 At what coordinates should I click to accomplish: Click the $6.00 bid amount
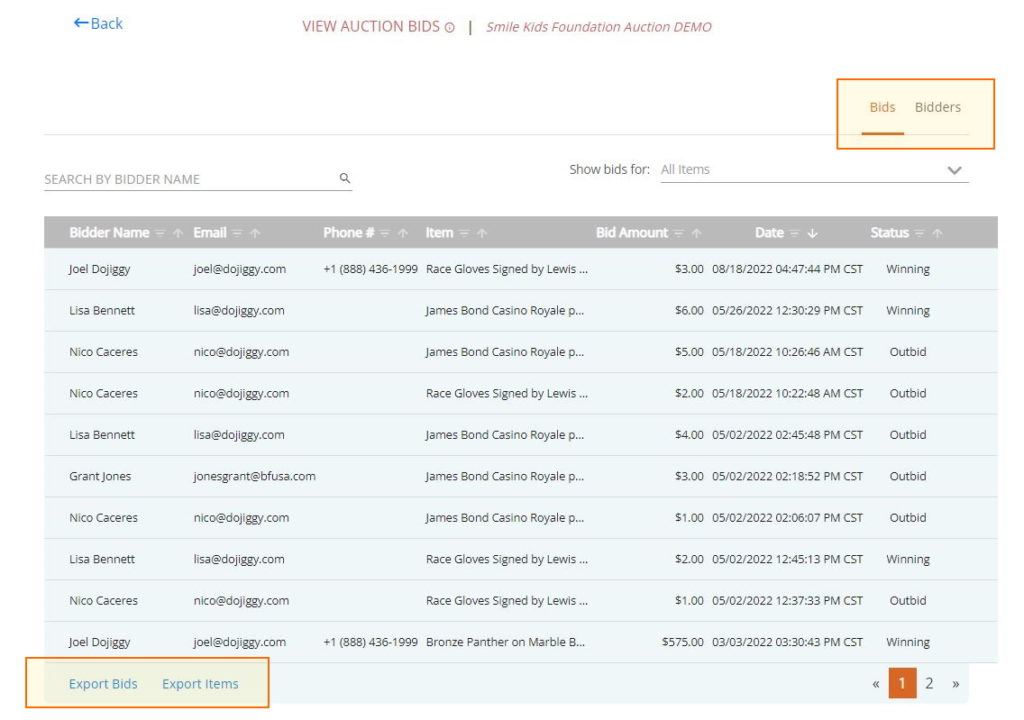[x=689, y=310]
